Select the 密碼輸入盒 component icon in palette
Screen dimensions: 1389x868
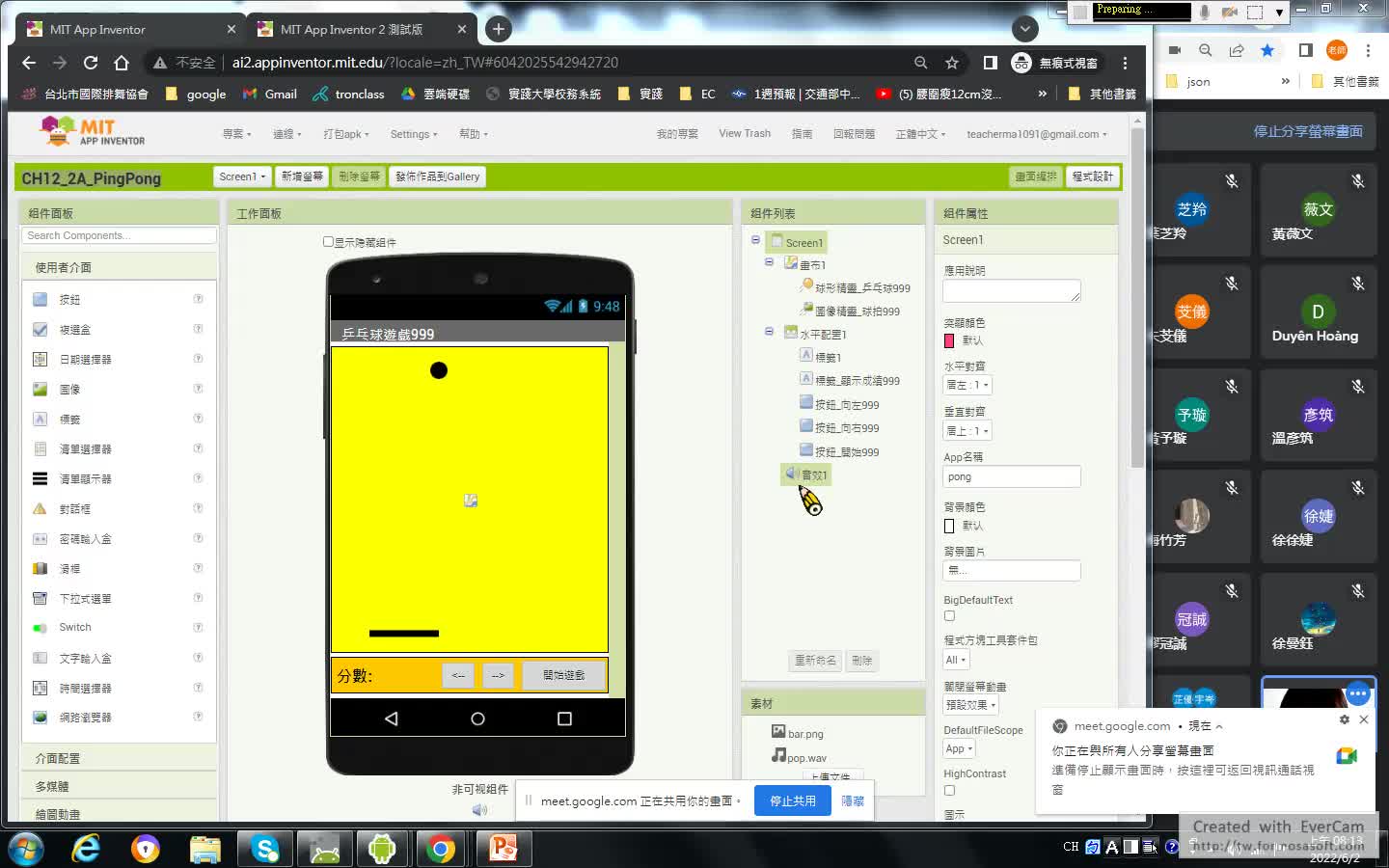click(x=40, y=539)
